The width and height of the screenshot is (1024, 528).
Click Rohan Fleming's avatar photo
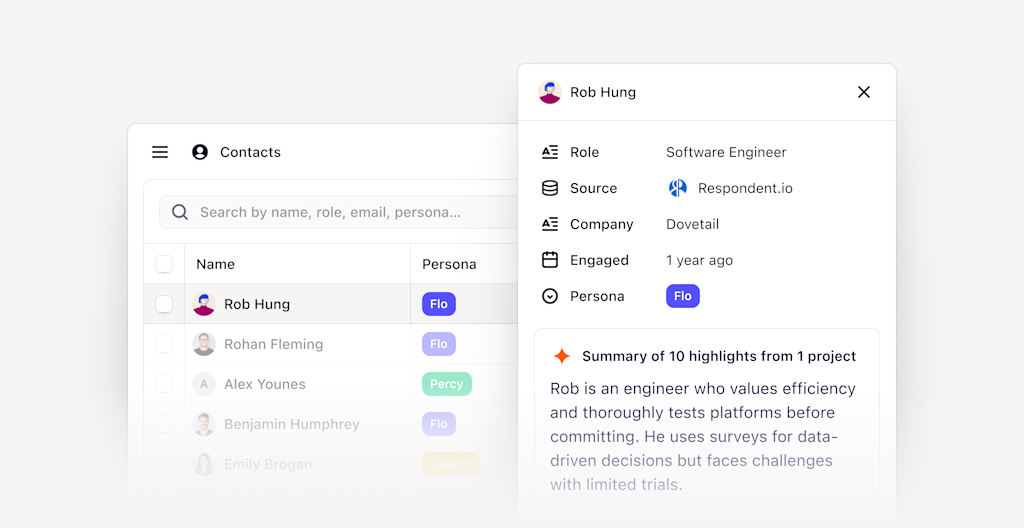click(x=204, y=344)
